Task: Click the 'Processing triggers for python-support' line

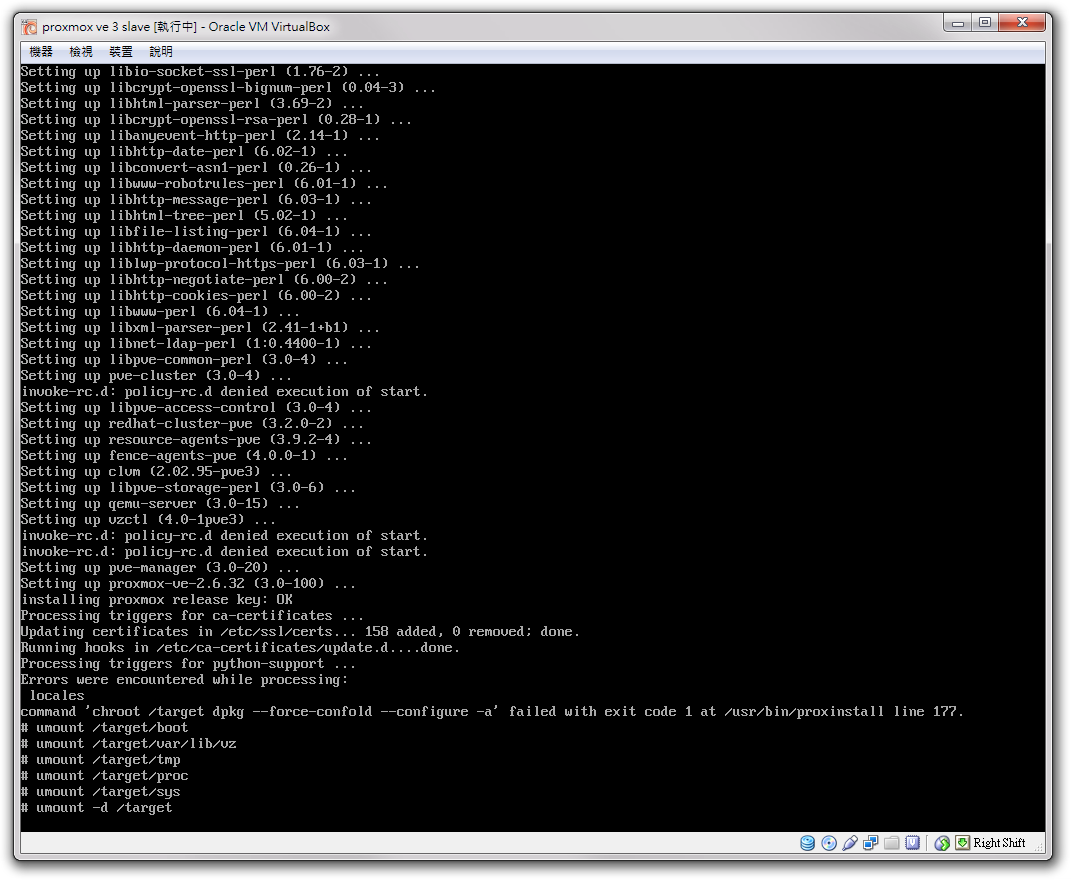Action: (x=188, y=663)
